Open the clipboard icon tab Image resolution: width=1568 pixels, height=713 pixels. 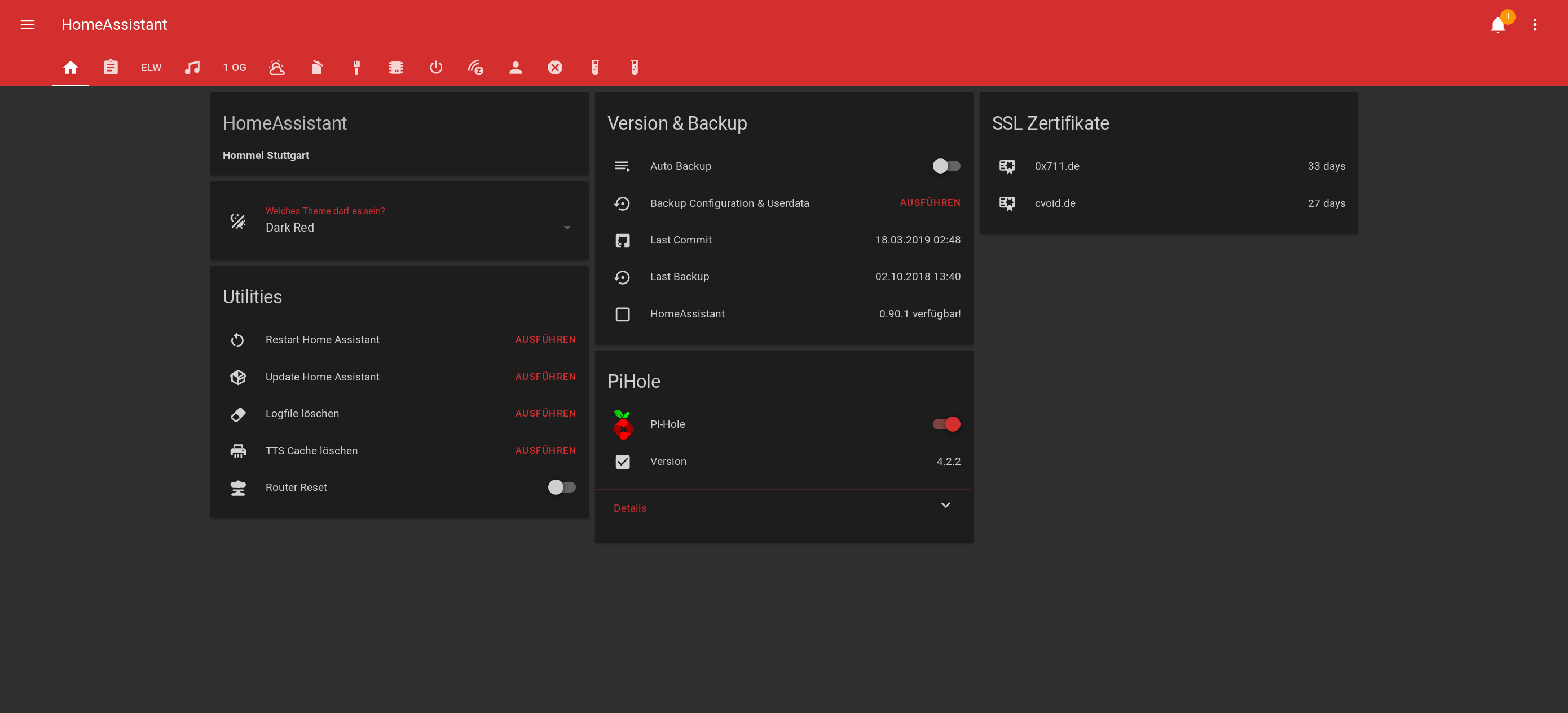[110, 68]
